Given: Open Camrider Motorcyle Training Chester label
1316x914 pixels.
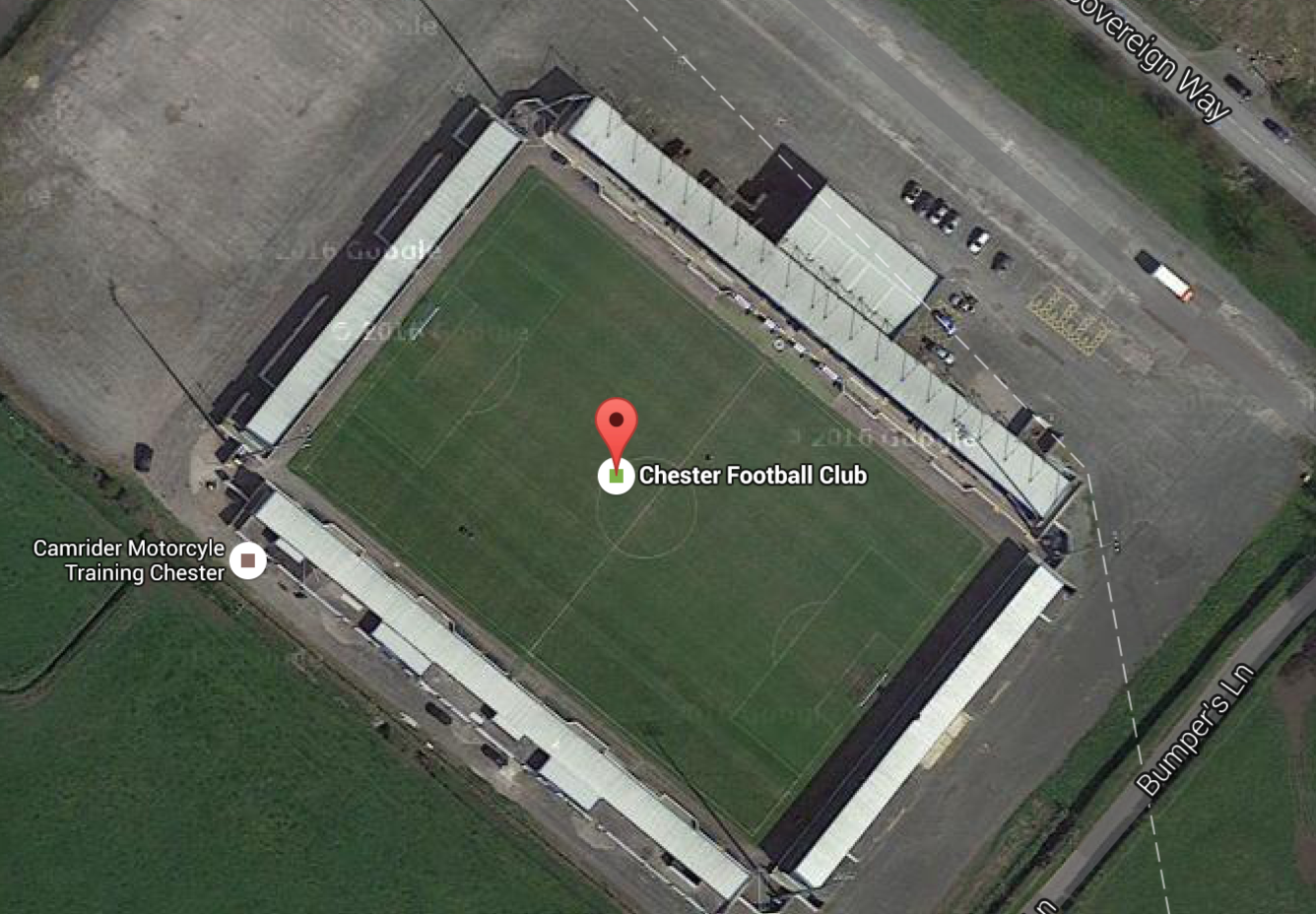Looking at the screenshot, I should click(129, 560).
